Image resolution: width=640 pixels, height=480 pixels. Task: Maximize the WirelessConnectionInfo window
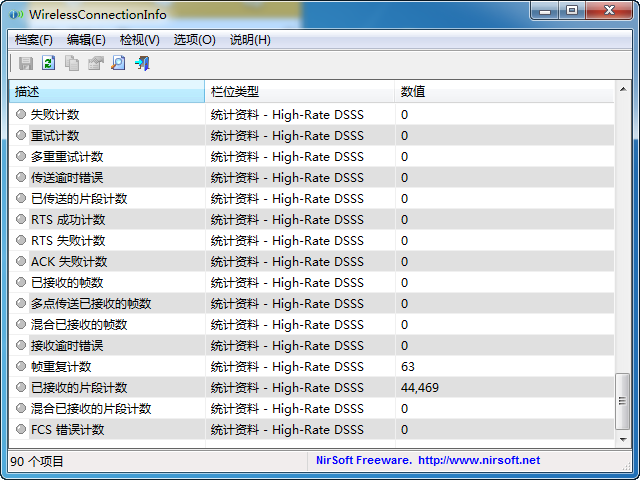click(x=572, y=11)
